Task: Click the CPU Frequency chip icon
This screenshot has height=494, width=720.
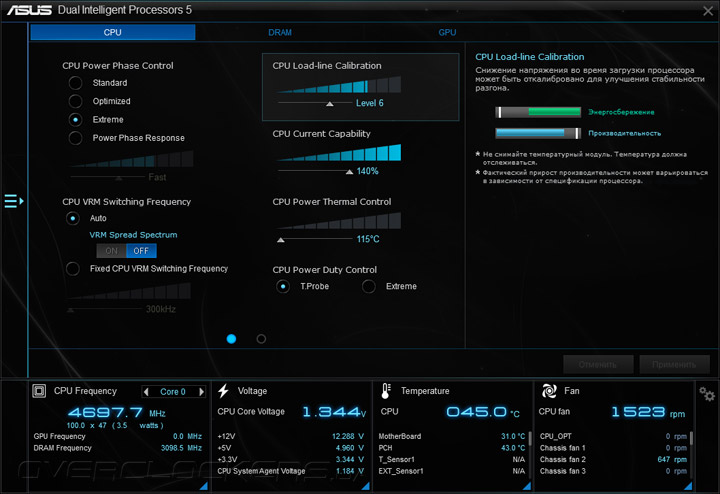Action: pyautogui.click(x=39, y=391)
